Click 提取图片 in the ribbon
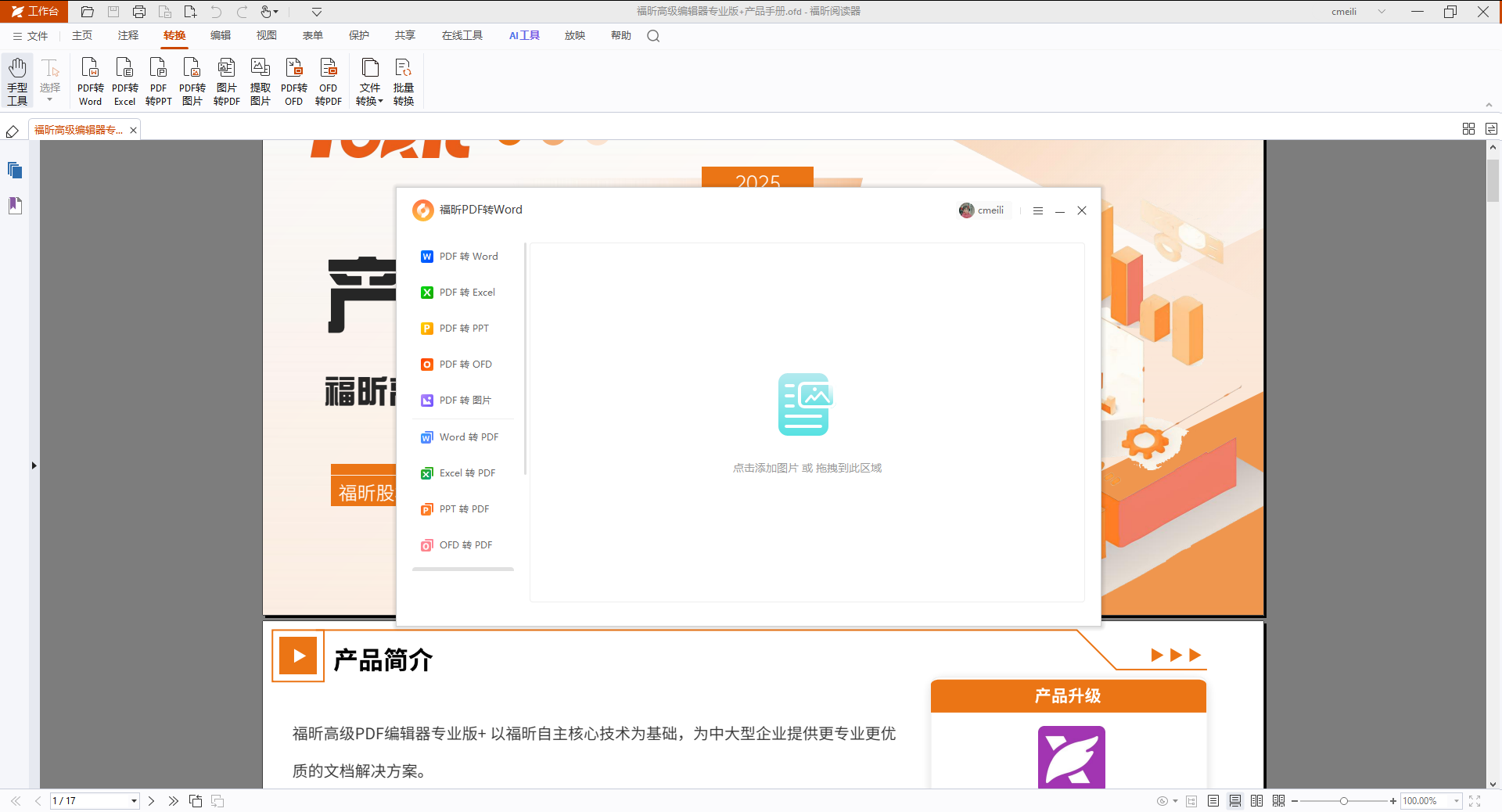The height and width of the screenshot is (812, 1502). (260, 81)
